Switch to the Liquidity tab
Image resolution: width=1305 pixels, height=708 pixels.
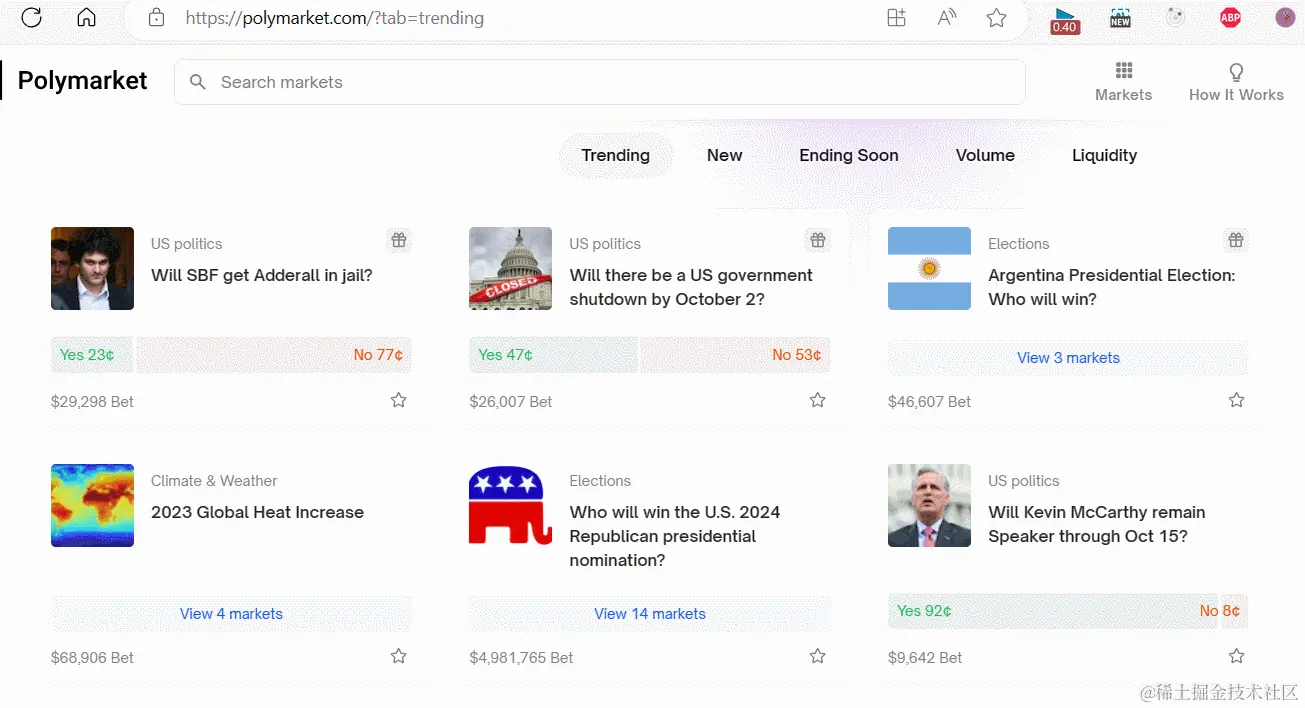click(x=1104, y=155)
